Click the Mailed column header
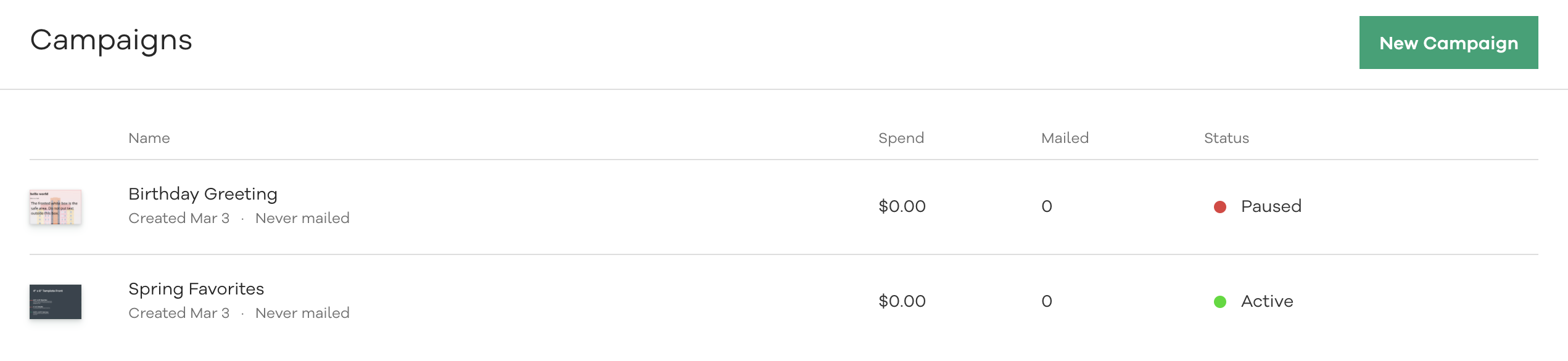 coord(1065,138)
